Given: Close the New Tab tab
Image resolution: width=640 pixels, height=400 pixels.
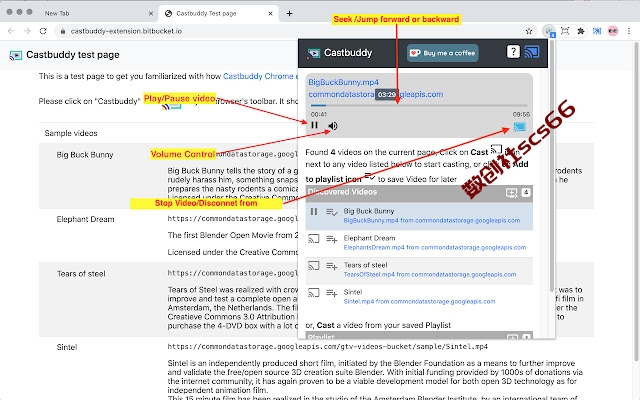Looking at the screenshot, I should tap(151, 13).
